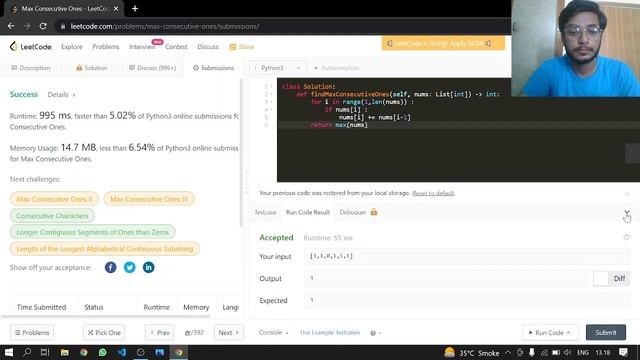Switch to Run Code Result tab
Screen dimensions: 640x360
(x=308, y=212)
